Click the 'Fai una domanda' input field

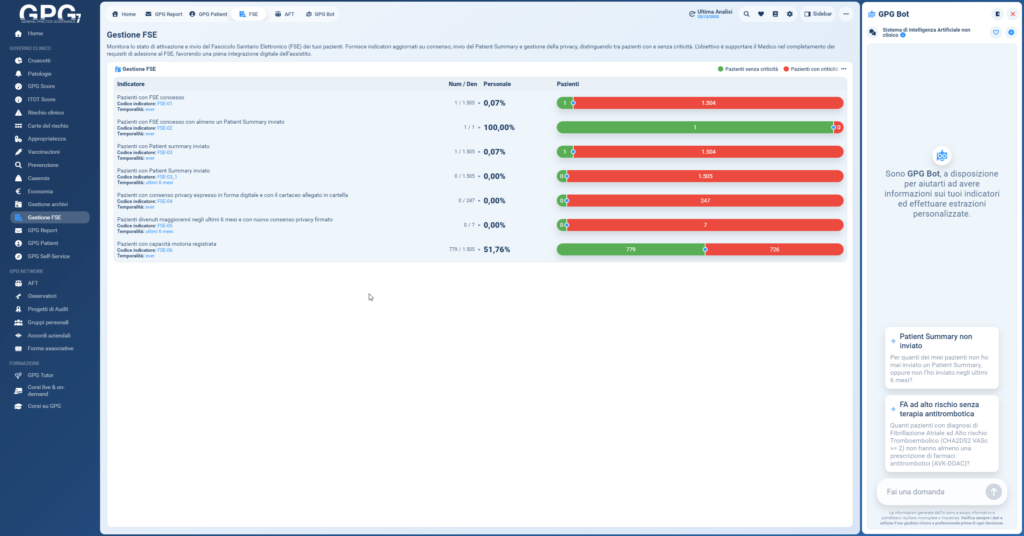[x=930, y=491]
